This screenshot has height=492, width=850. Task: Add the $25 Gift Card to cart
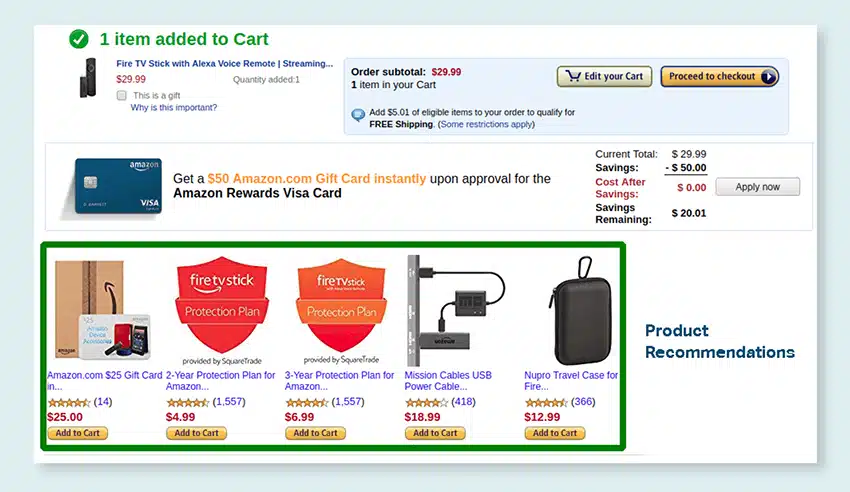pyautogui.click(x=77, y=433)
